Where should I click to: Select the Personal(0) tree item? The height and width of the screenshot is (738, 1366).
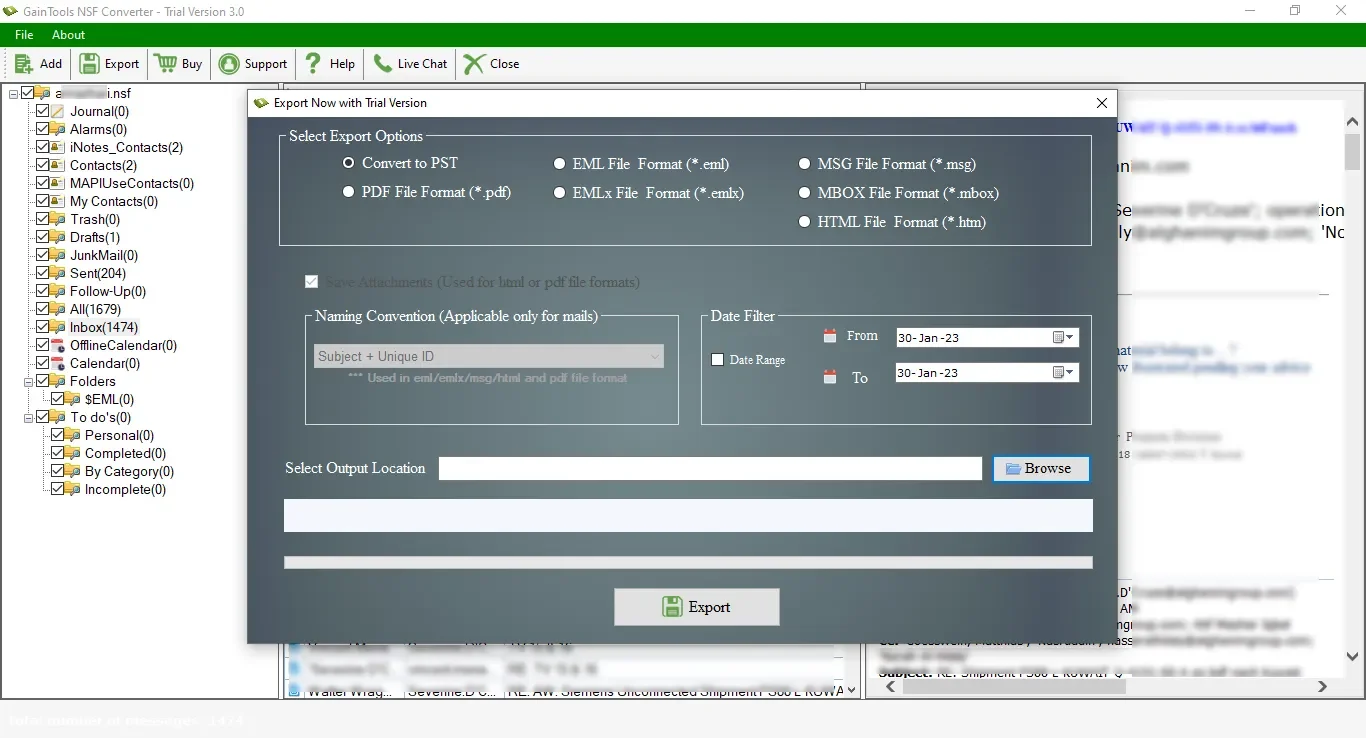point(119,436)
